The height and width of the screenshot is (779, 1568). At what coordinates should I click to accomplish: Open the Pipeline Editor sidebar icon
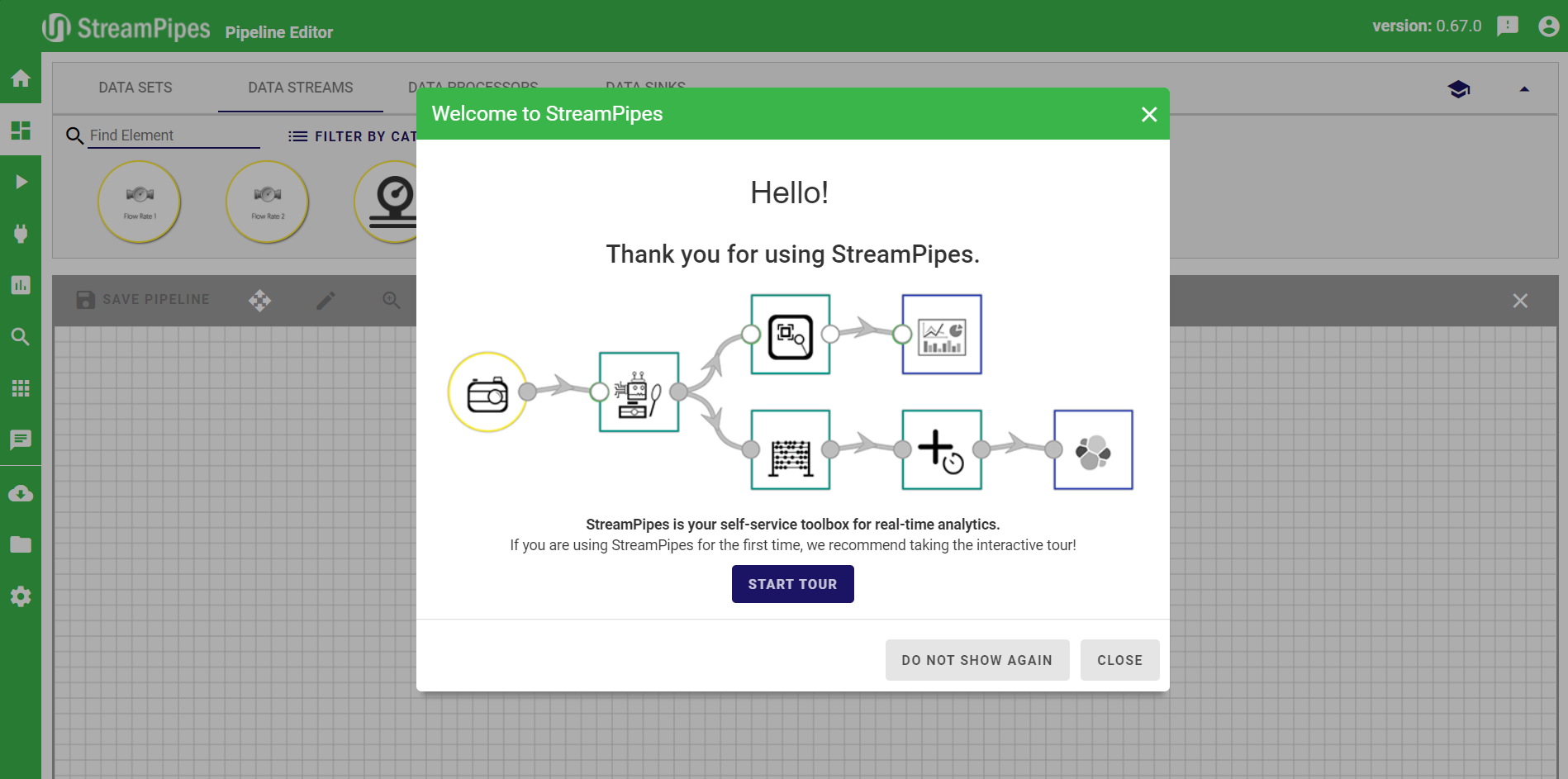(21, 131)
